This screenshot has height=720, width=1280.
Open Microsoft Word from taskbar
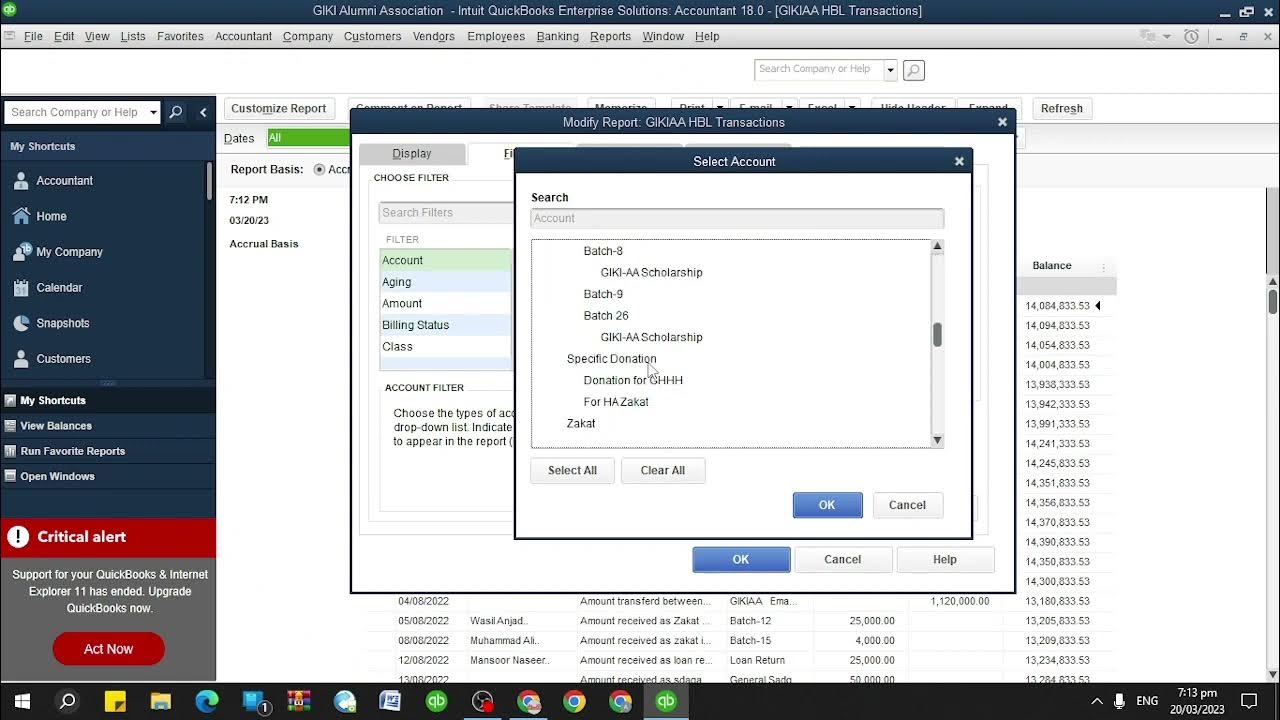[390, 701]
